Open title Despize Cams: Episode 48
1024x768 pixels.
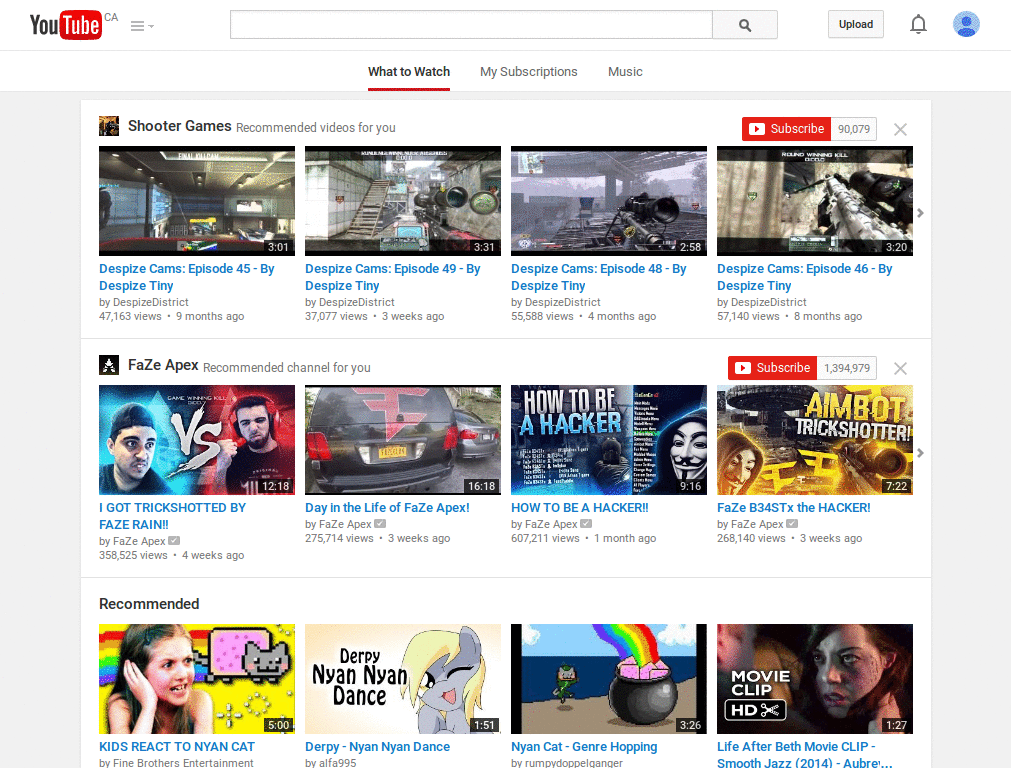pos(599,277)
